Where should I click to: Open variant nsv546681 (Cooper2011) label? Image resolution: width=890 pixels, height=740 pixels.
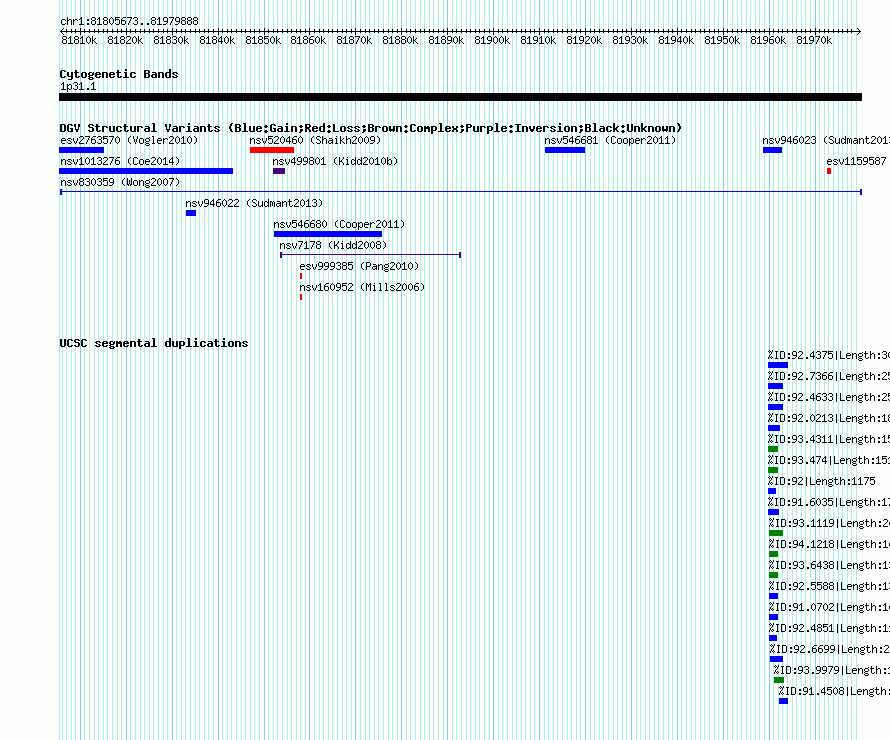click(x=610, y=140)
